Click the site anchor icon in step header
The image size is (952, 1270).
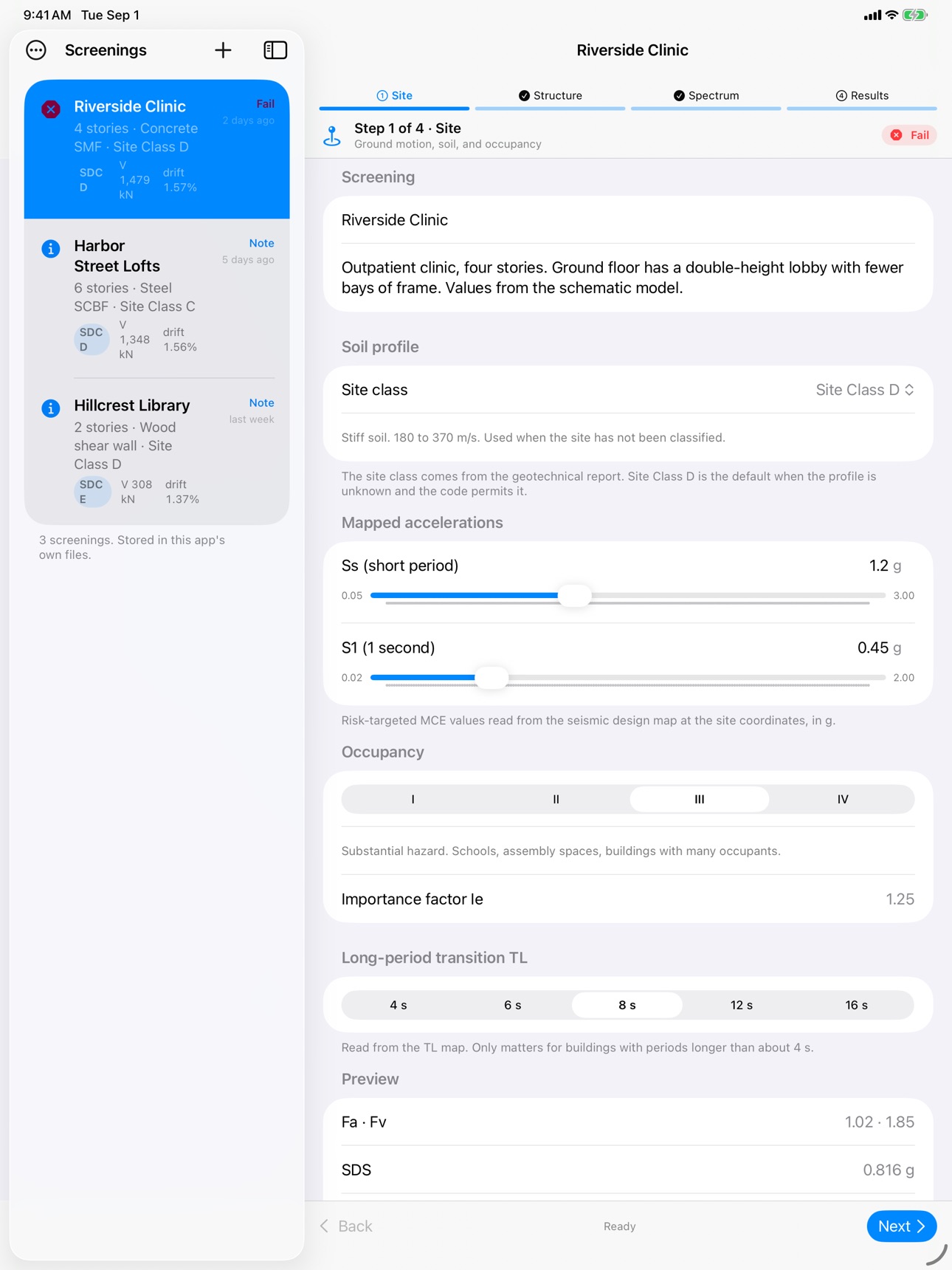332,135
